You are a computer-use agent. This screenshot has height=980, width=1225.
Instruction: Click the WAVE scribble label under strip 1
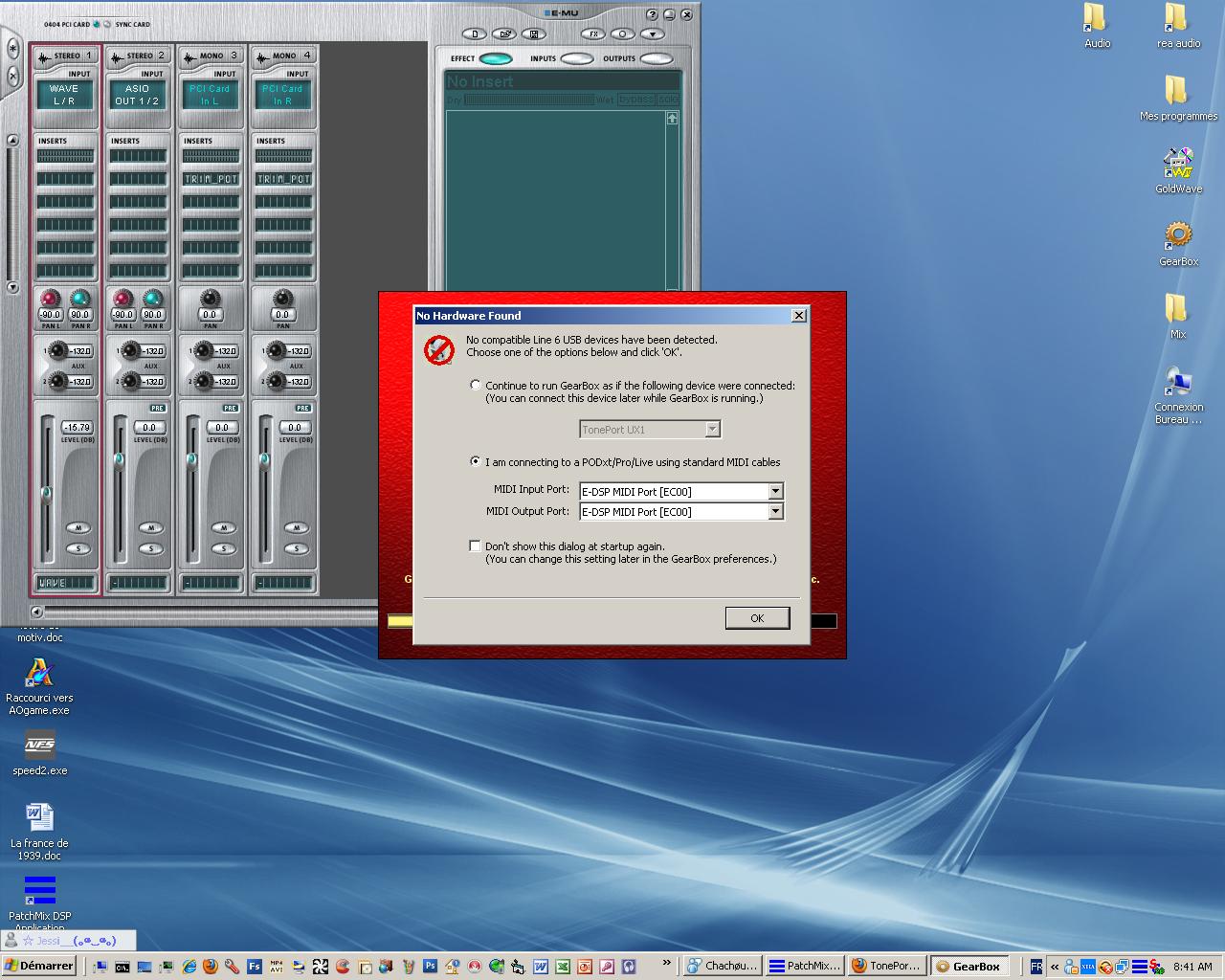[x=65, y=582]
